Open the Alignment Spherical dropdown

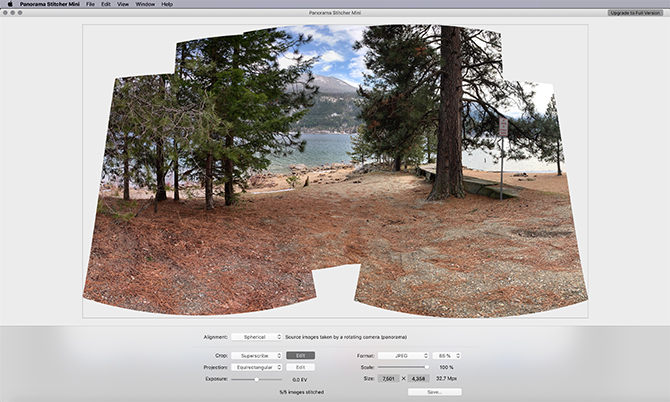pyautogui.click(x=256, y=337)
